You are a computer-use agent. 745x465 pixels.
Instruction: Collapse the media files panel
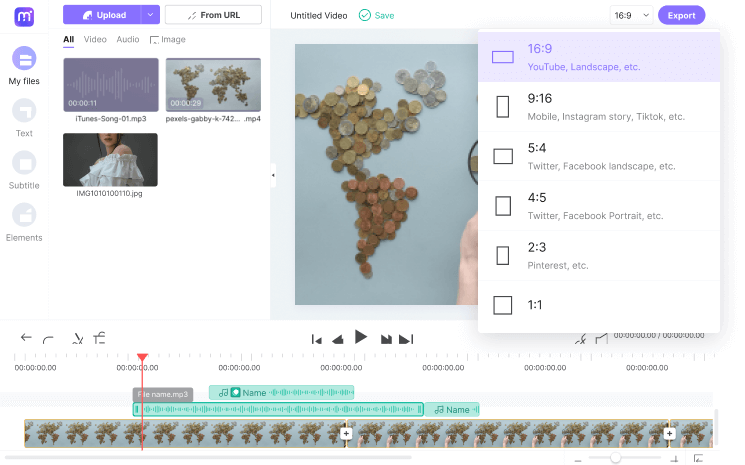click(273, 175)
